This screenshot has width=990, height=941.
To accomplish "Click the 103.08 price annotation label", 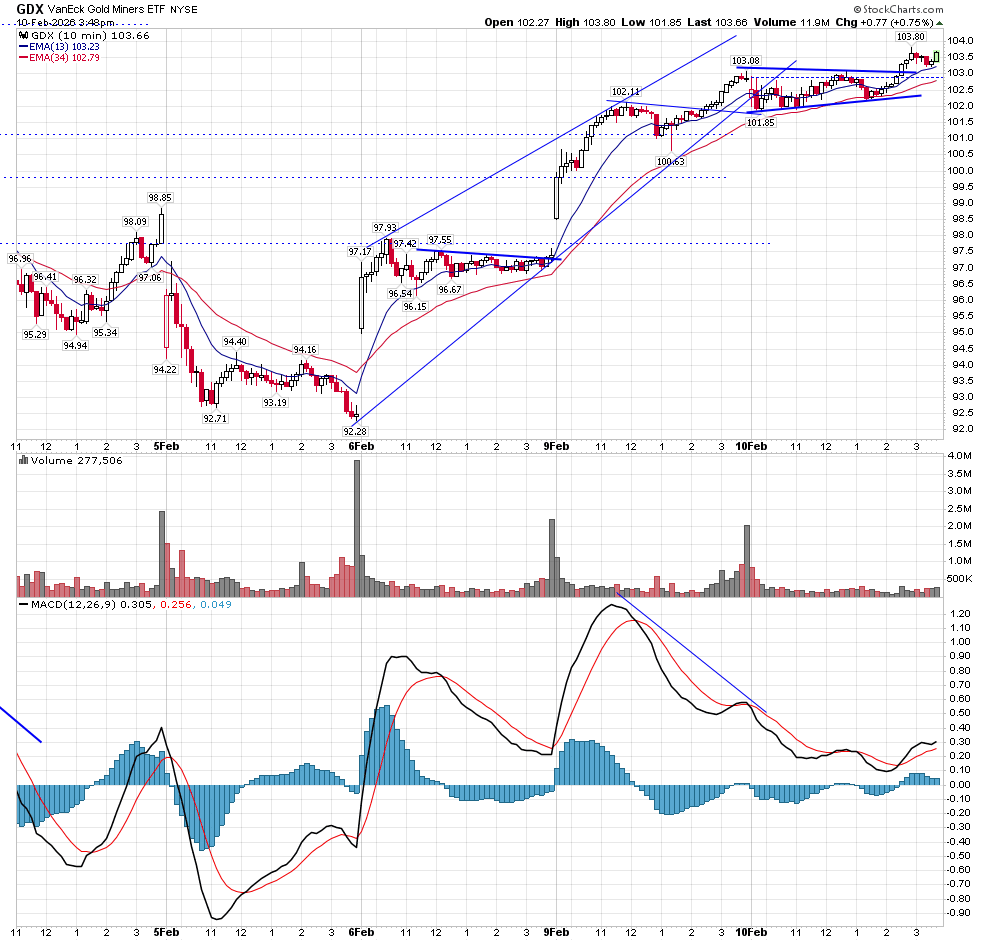I will click(746, 61).
